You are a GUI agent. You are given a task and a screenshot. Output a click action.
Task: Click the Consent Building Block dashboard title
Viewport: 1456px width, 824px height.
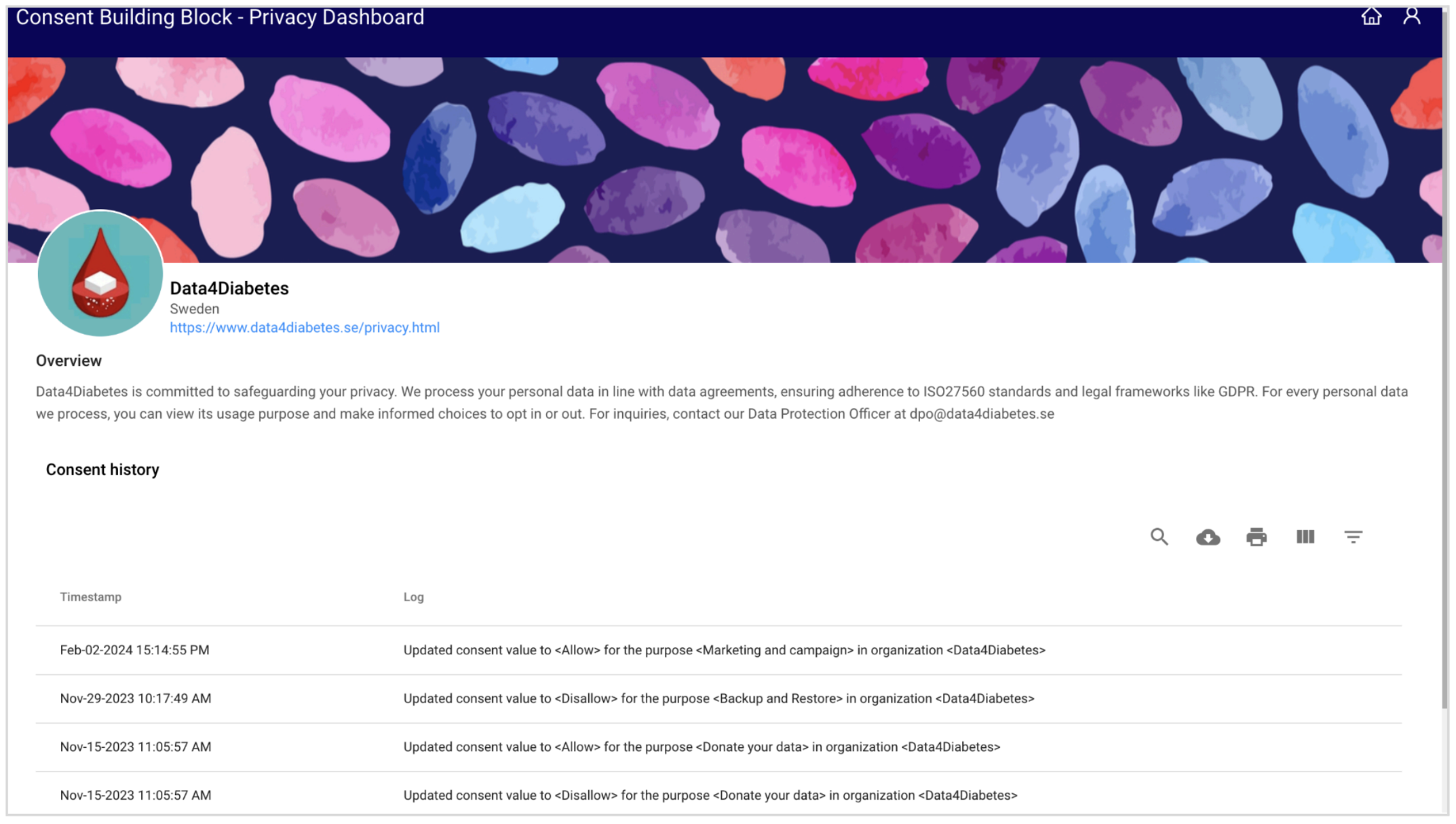coord(220,18)
